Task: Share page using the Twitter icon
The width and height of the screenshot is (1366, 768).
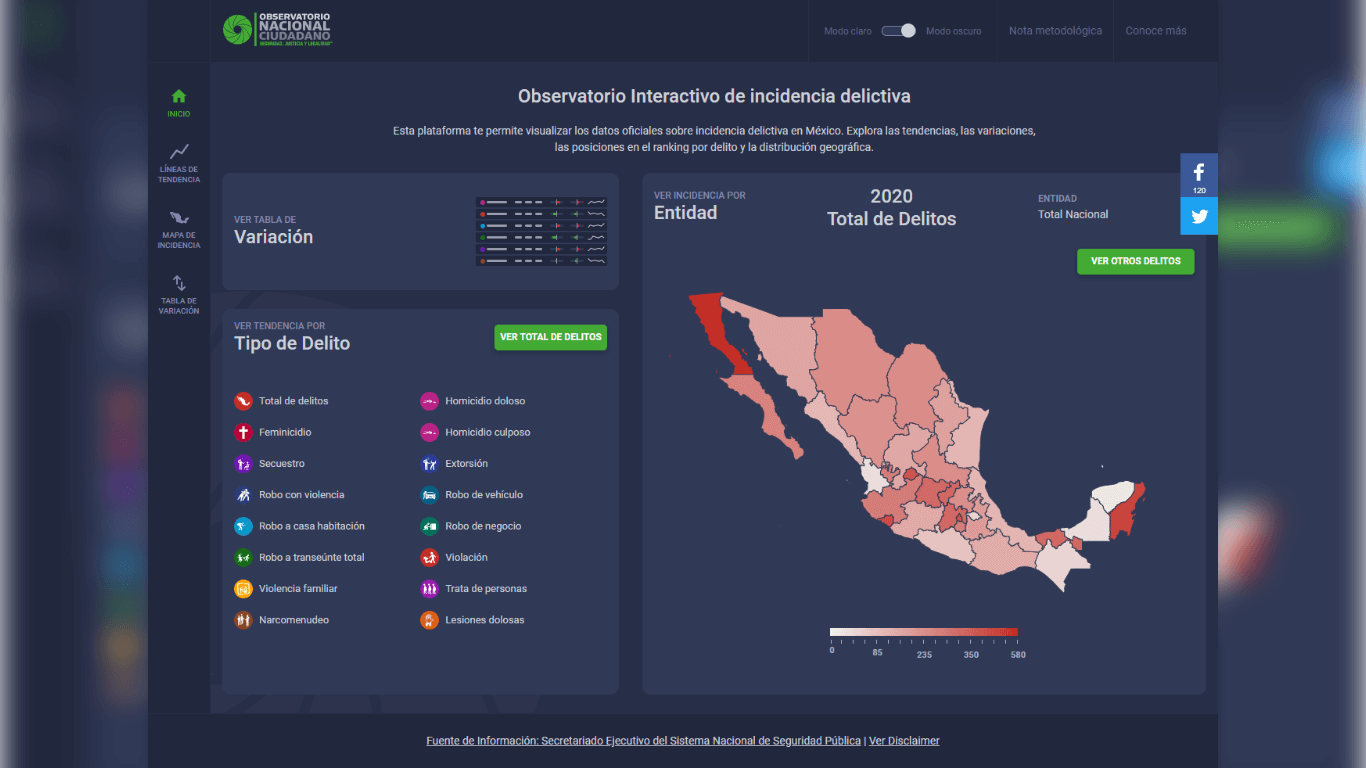Action: (1199, 216)
